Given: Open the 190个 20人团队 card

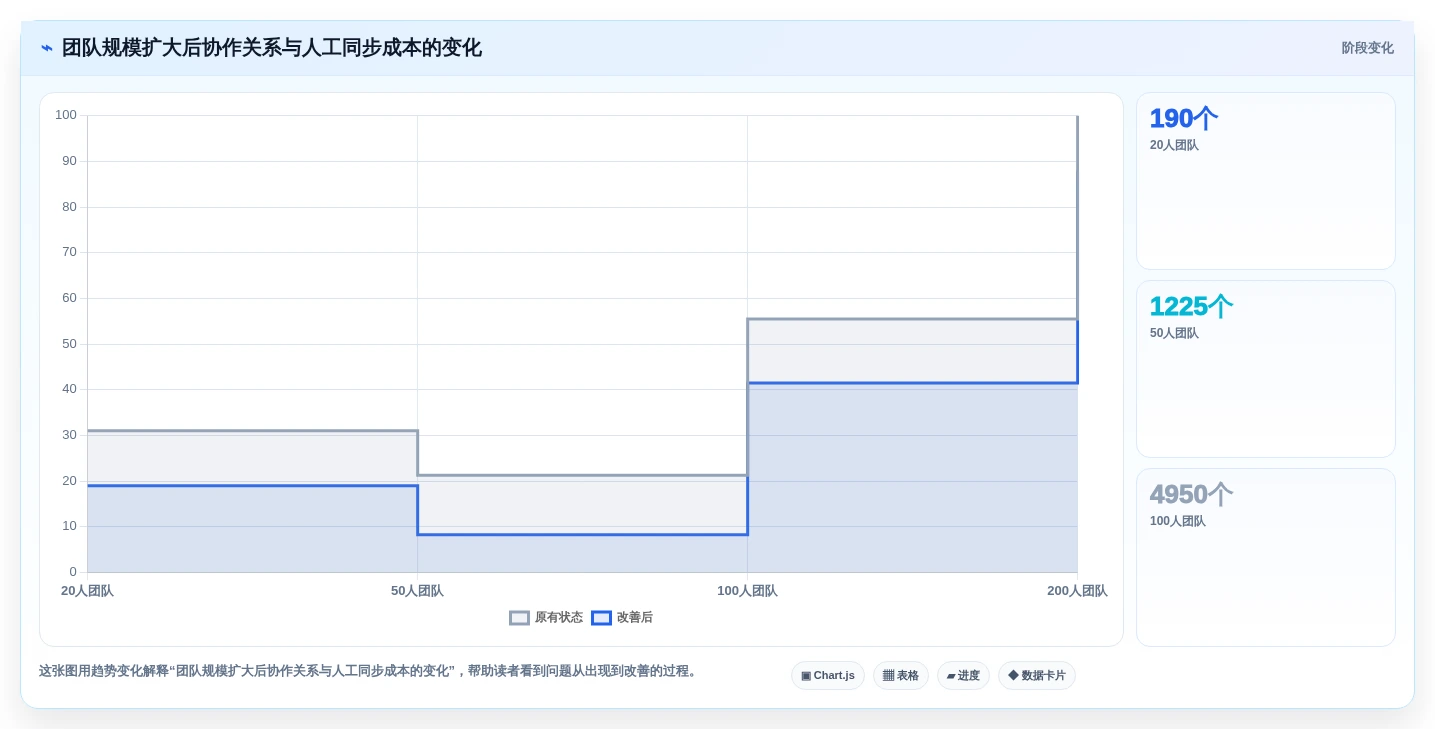Looking at the screenshot, I should (1266, 181).
